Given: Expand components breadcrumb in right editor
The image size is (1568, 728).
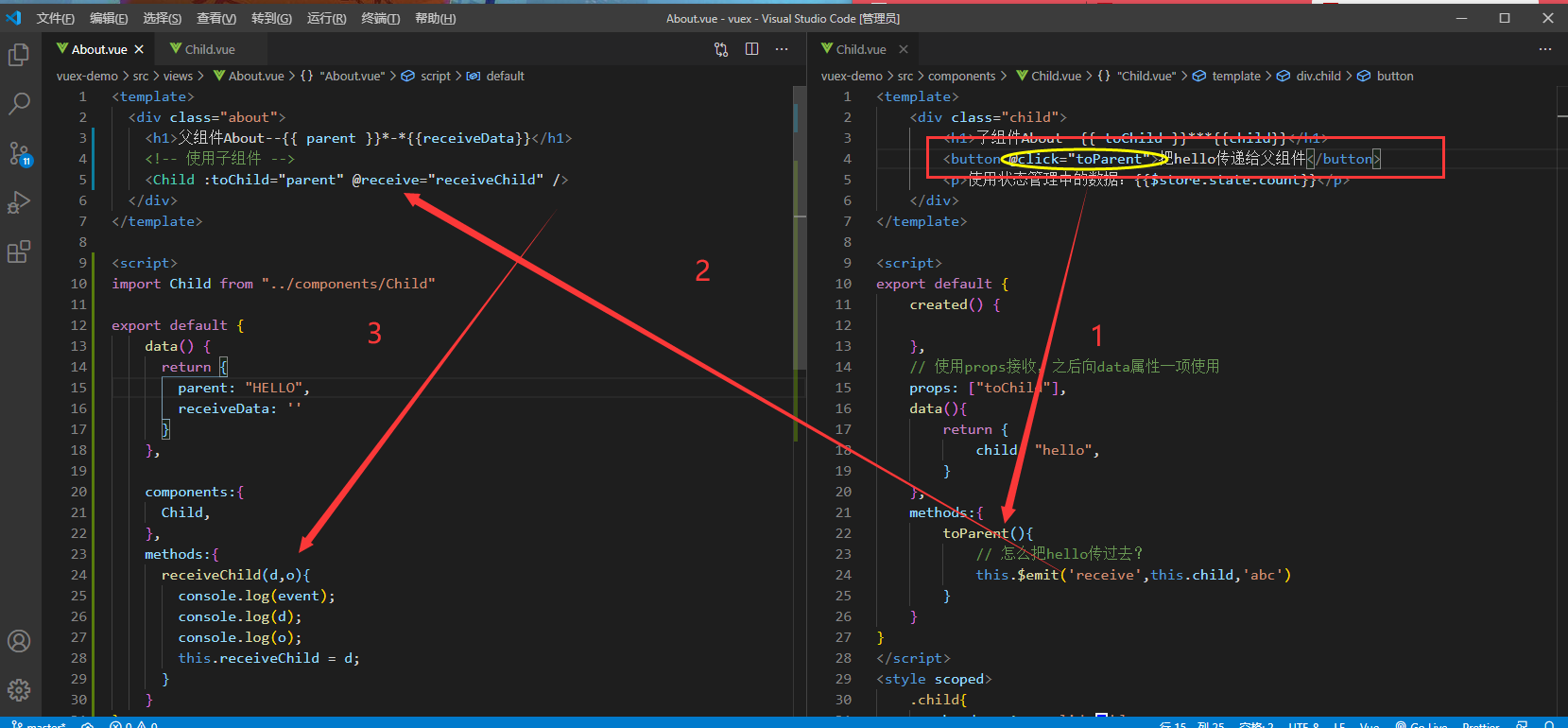Looking at the screenshot, I should pyautogui.click(x=961, y=76).
